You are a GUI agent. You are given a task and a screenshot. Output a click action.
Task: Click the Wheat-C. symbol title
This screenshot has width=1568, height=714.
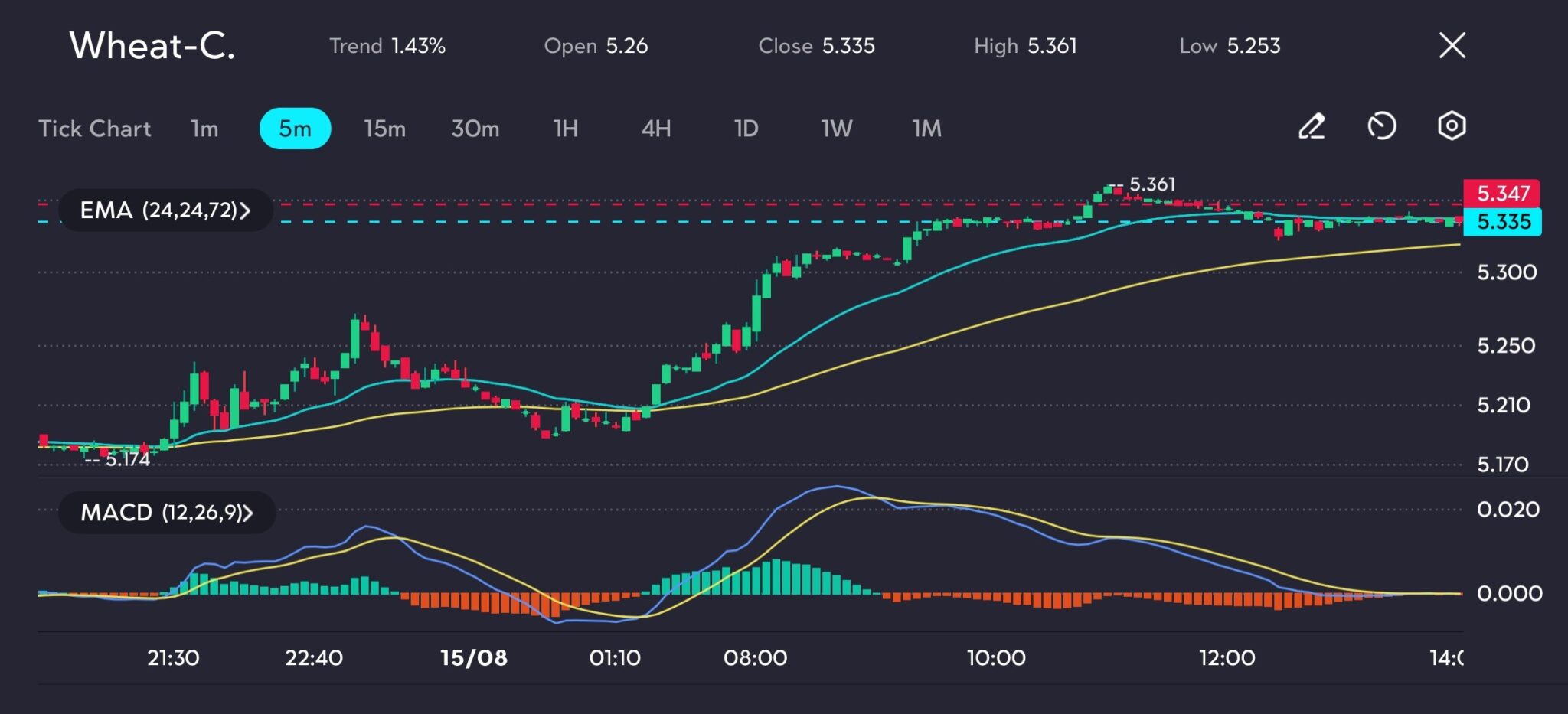click(x=152, y=46)
